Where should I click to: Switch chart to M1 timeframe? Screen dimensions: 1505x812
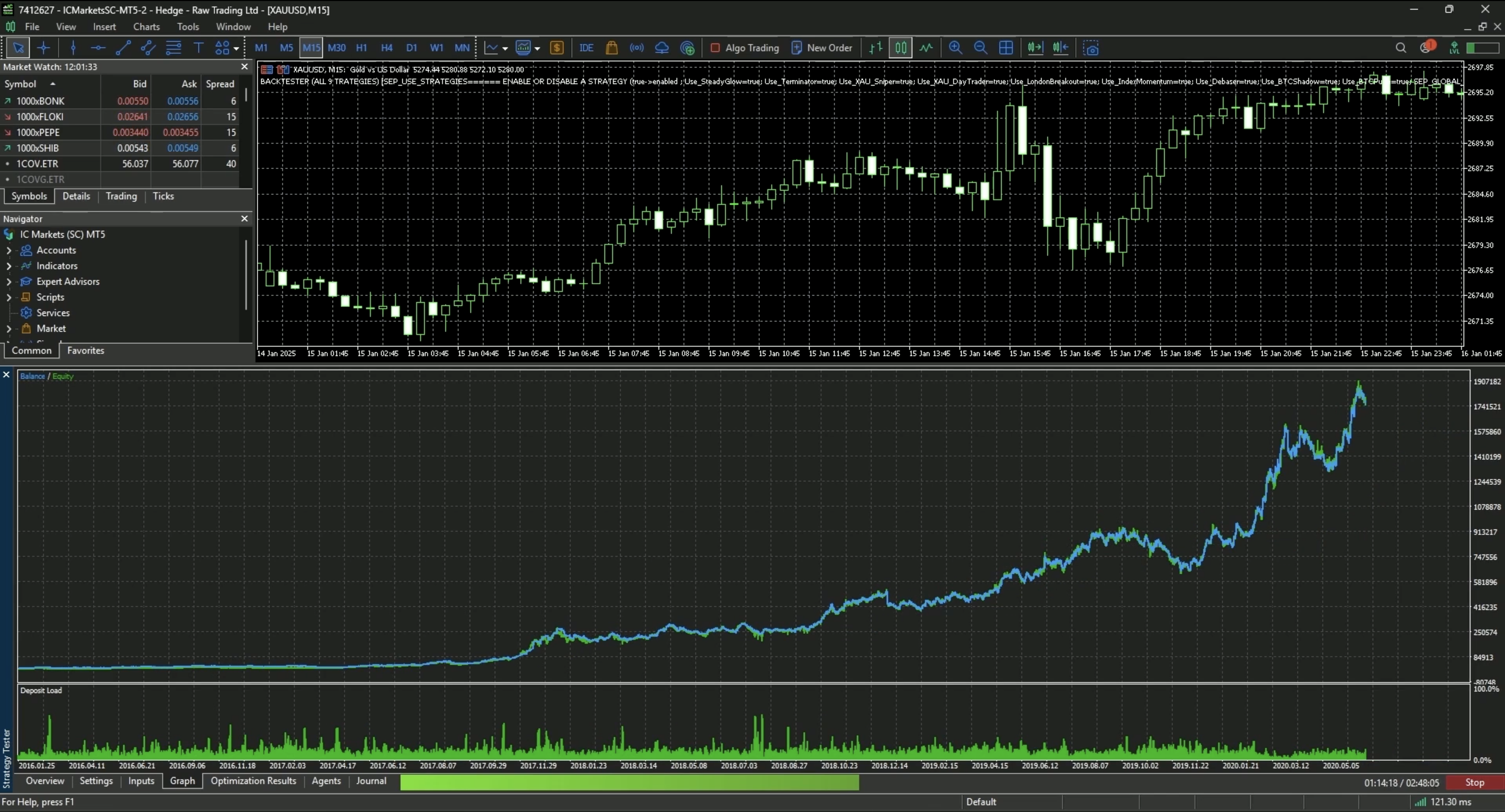coord(261,48)
